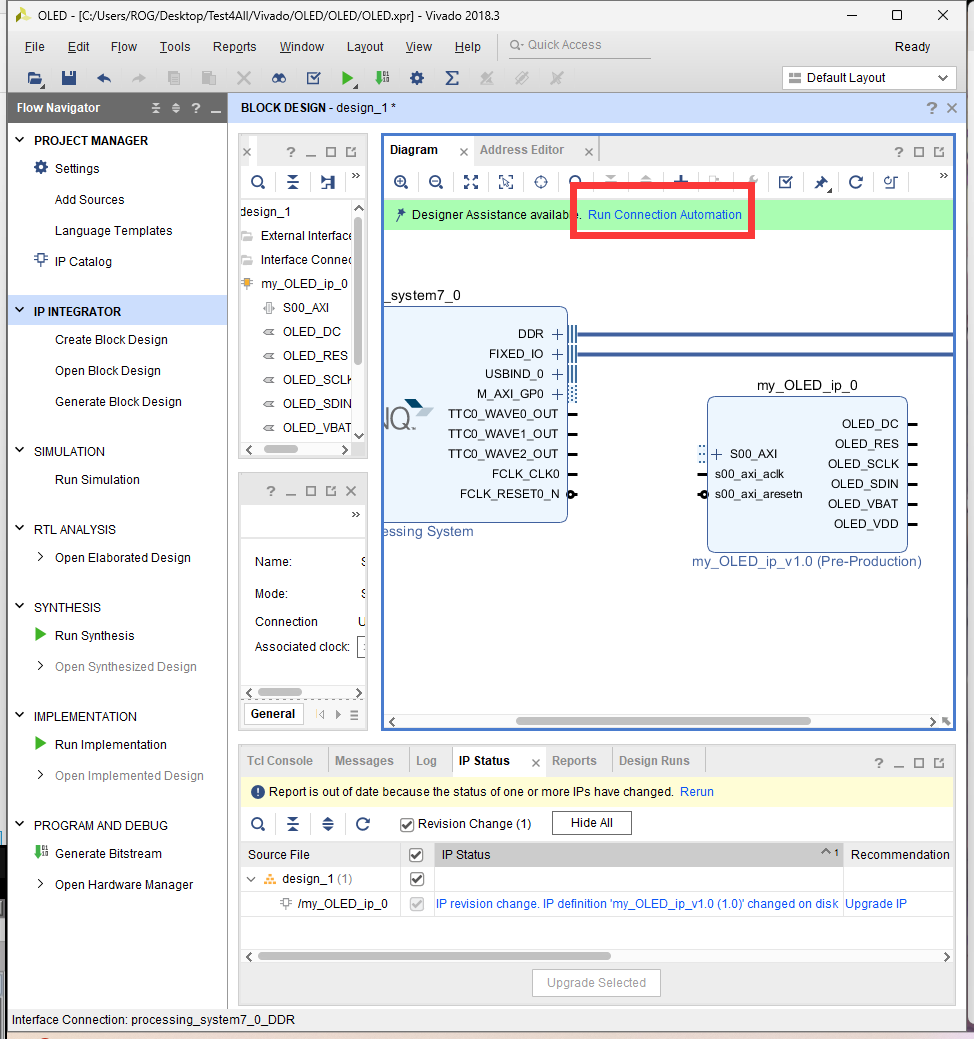Toggle the IP Status header checkbox
Viewport: 974px width, 1039px height.
click(416, 855)
